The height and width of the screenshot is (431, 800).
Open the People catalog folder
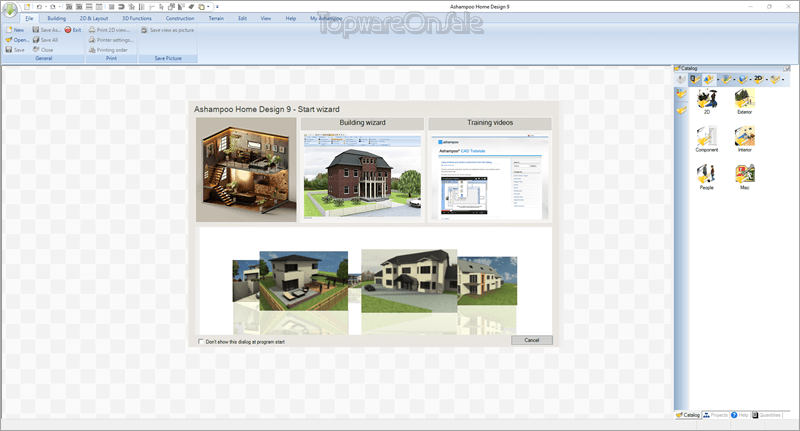(707, 177)
